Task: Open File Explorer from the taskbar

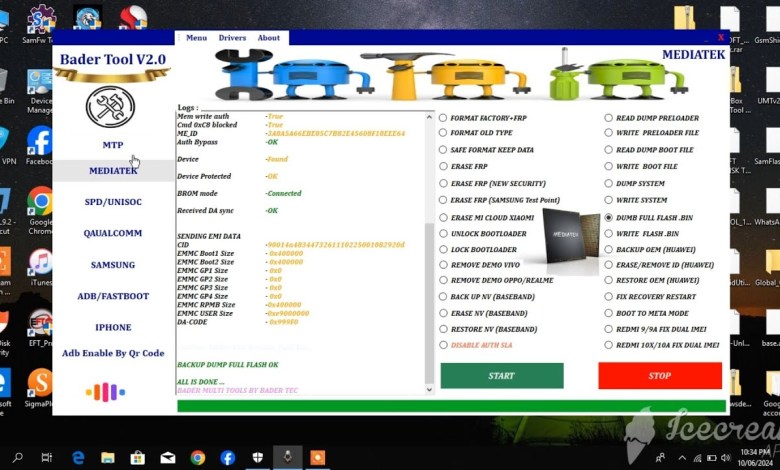Action: coord(107,457)
